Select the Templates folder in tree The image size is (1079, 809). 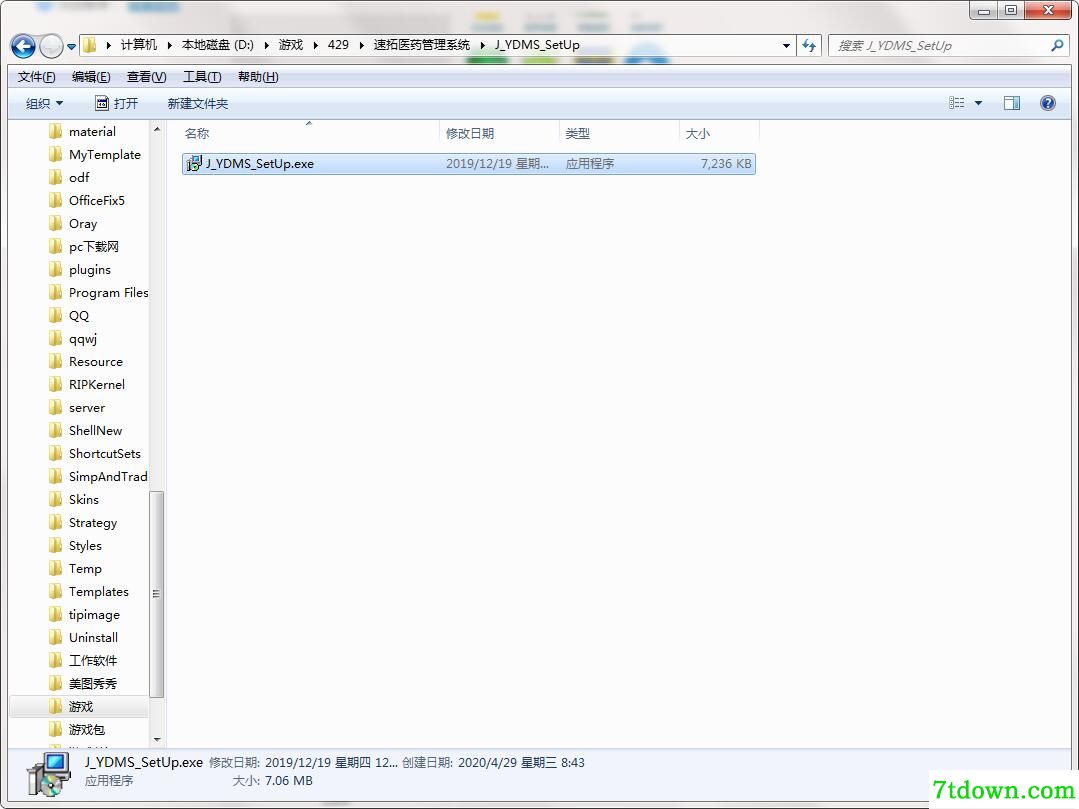pos(98,592)
